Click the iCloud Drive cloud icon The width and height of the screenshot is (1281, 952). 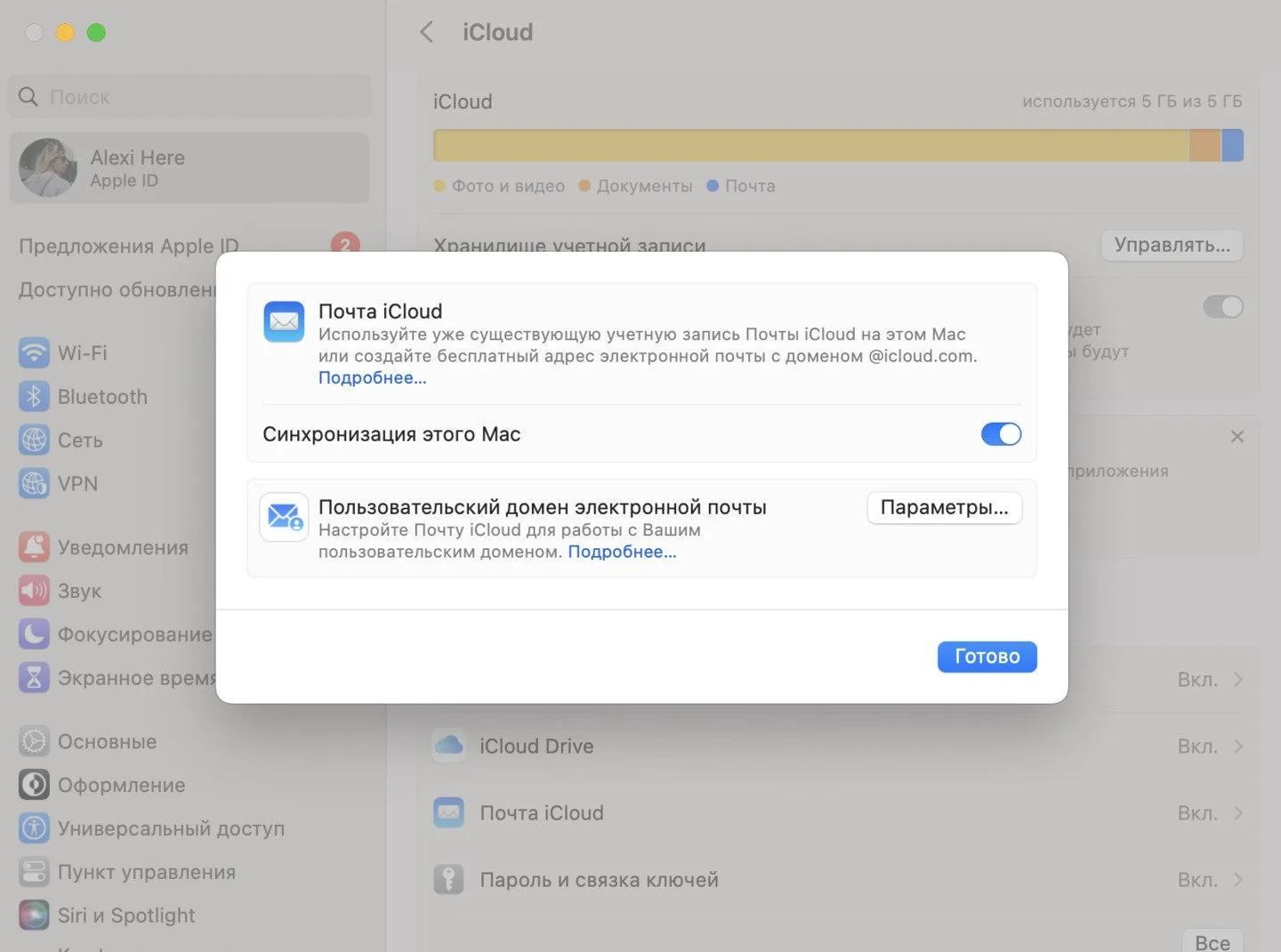click(x=448, y=746)
